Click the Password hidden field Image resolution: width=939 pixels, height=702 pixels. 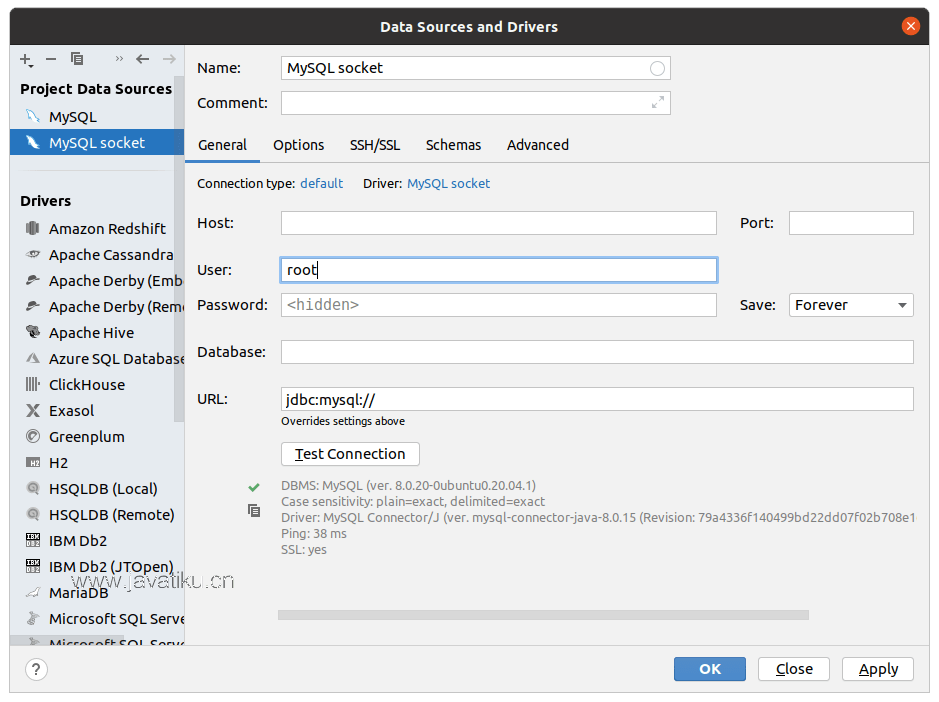coord(498,305)
